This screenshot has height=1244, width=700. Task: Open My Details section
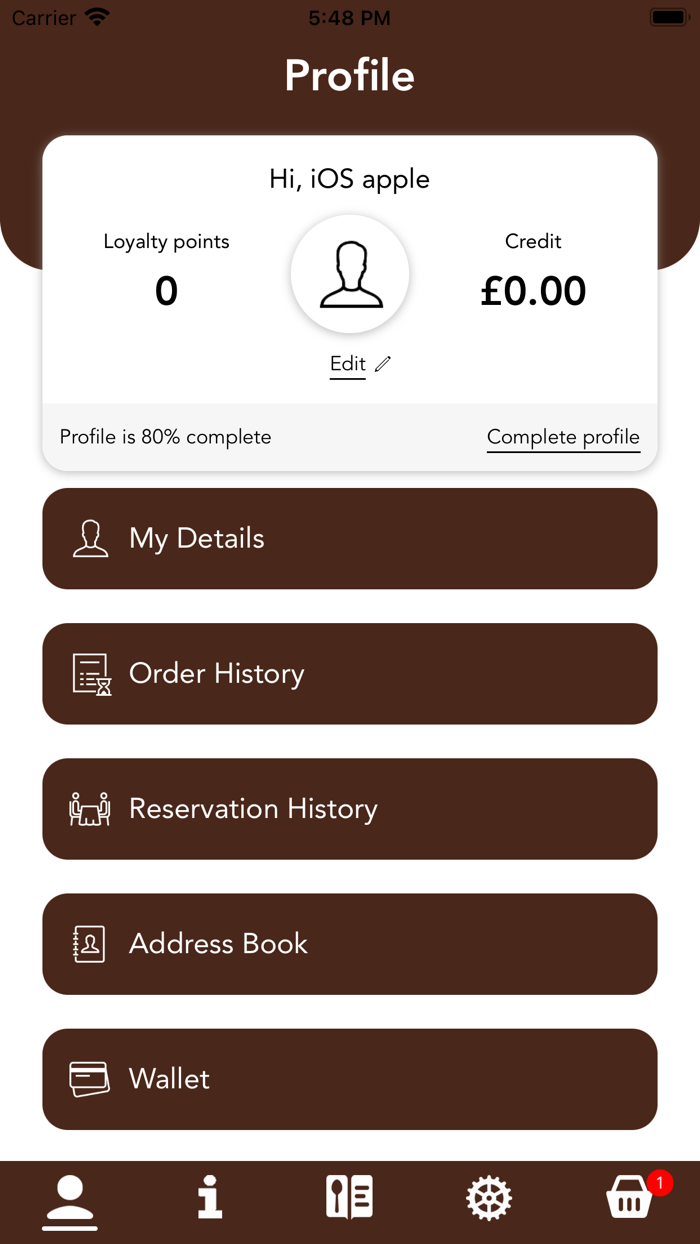click(350, 539)
